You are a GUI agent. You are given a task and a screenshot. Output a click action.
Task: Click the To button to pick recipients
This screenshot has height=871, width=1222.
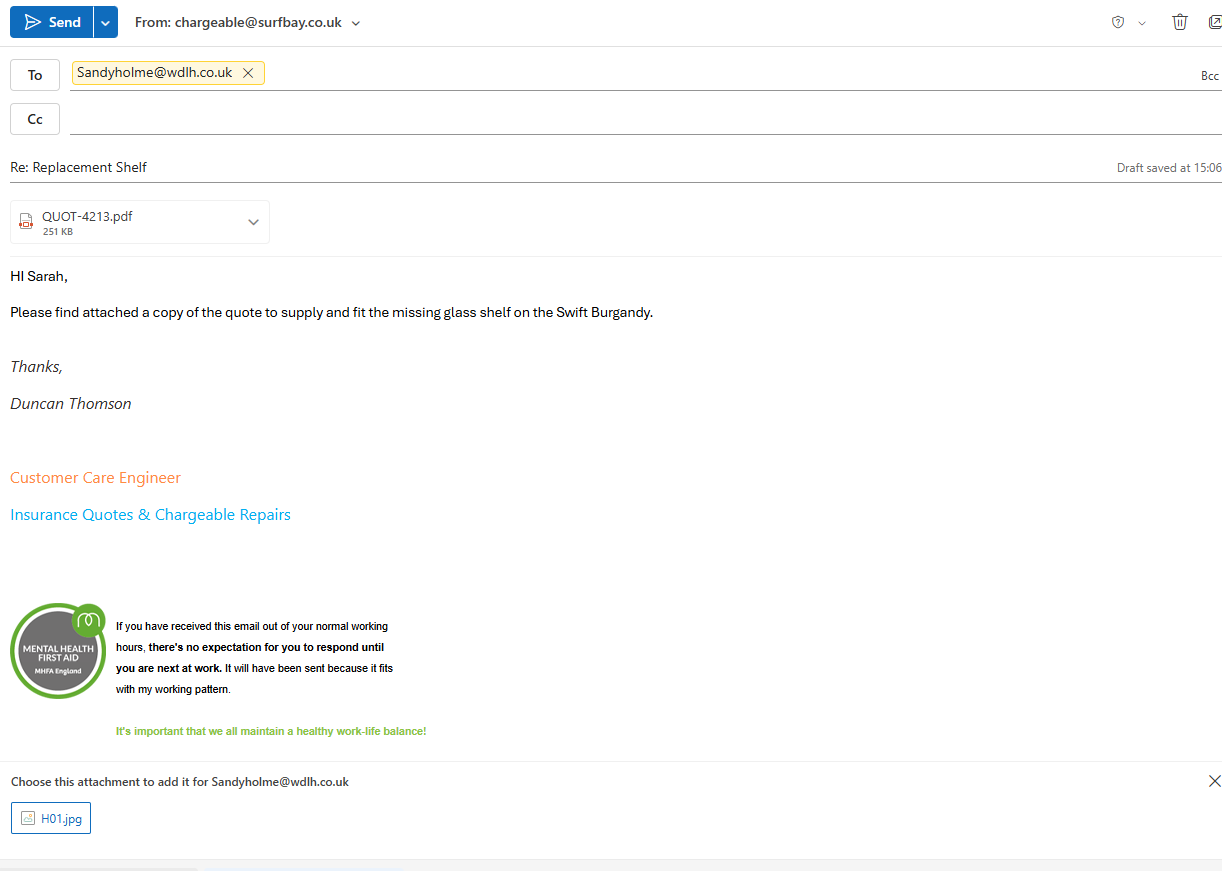[x=35, y=75]
